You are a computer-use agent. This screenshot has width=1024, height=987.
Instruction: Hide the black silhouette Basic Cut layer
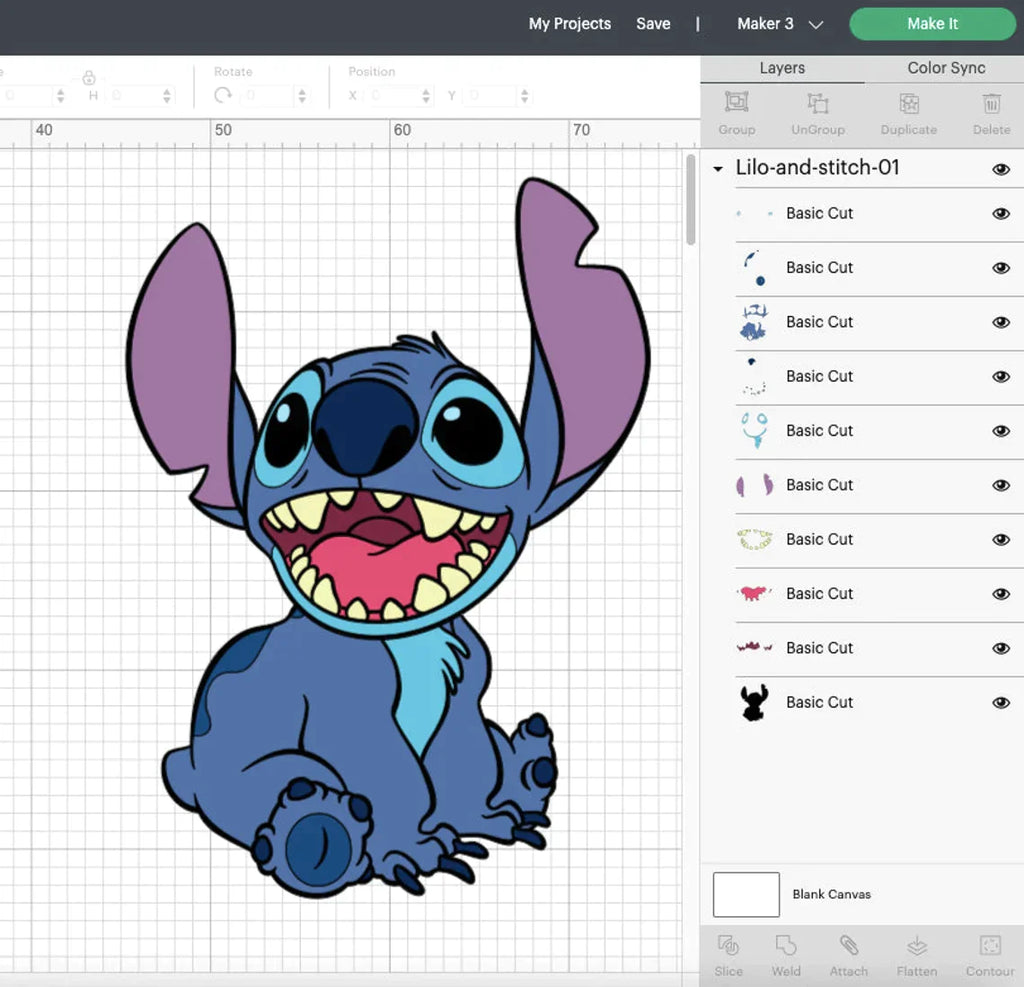coord(1001,703)
